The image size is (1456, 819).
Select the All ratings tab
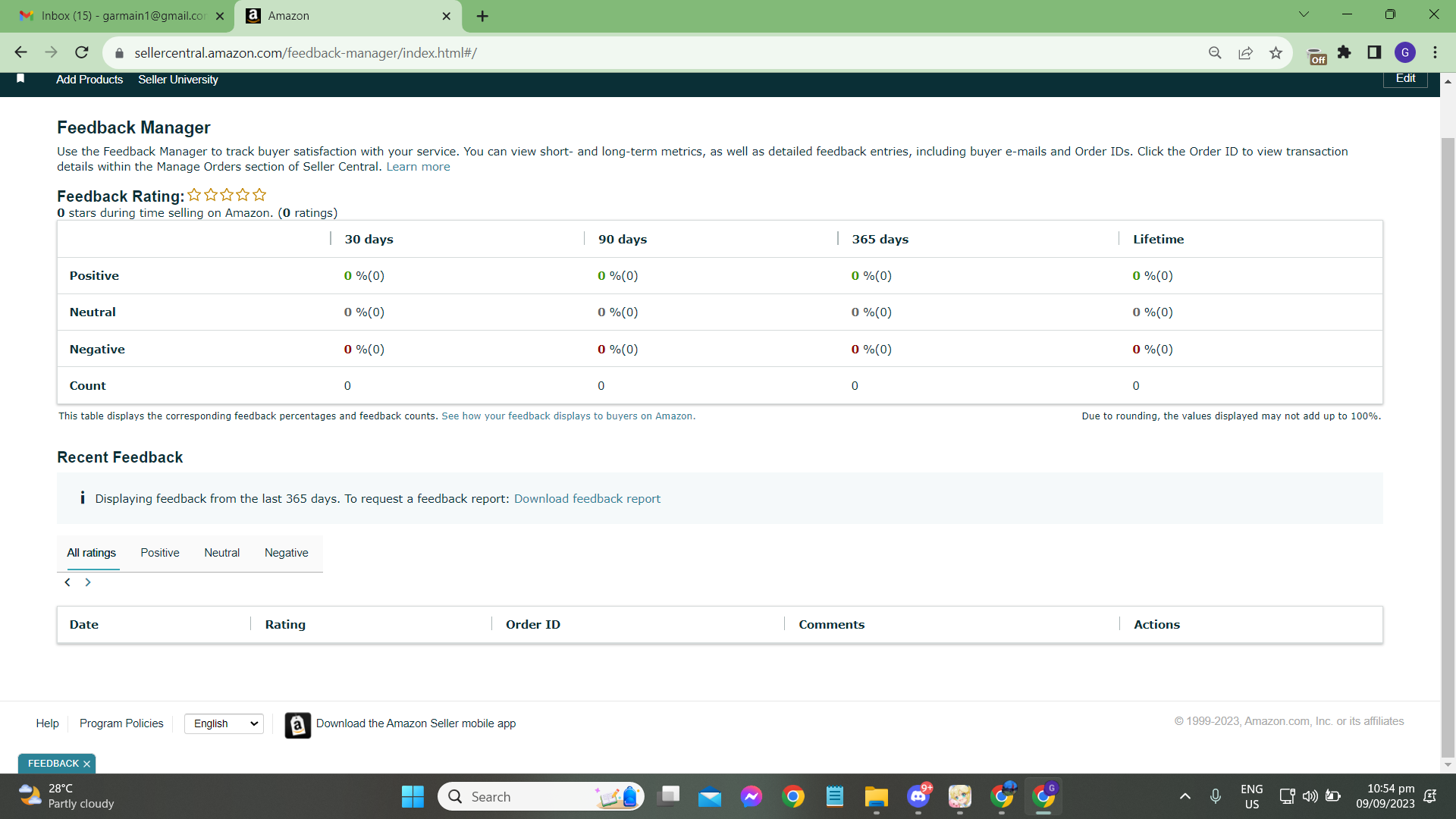(92, 553)
